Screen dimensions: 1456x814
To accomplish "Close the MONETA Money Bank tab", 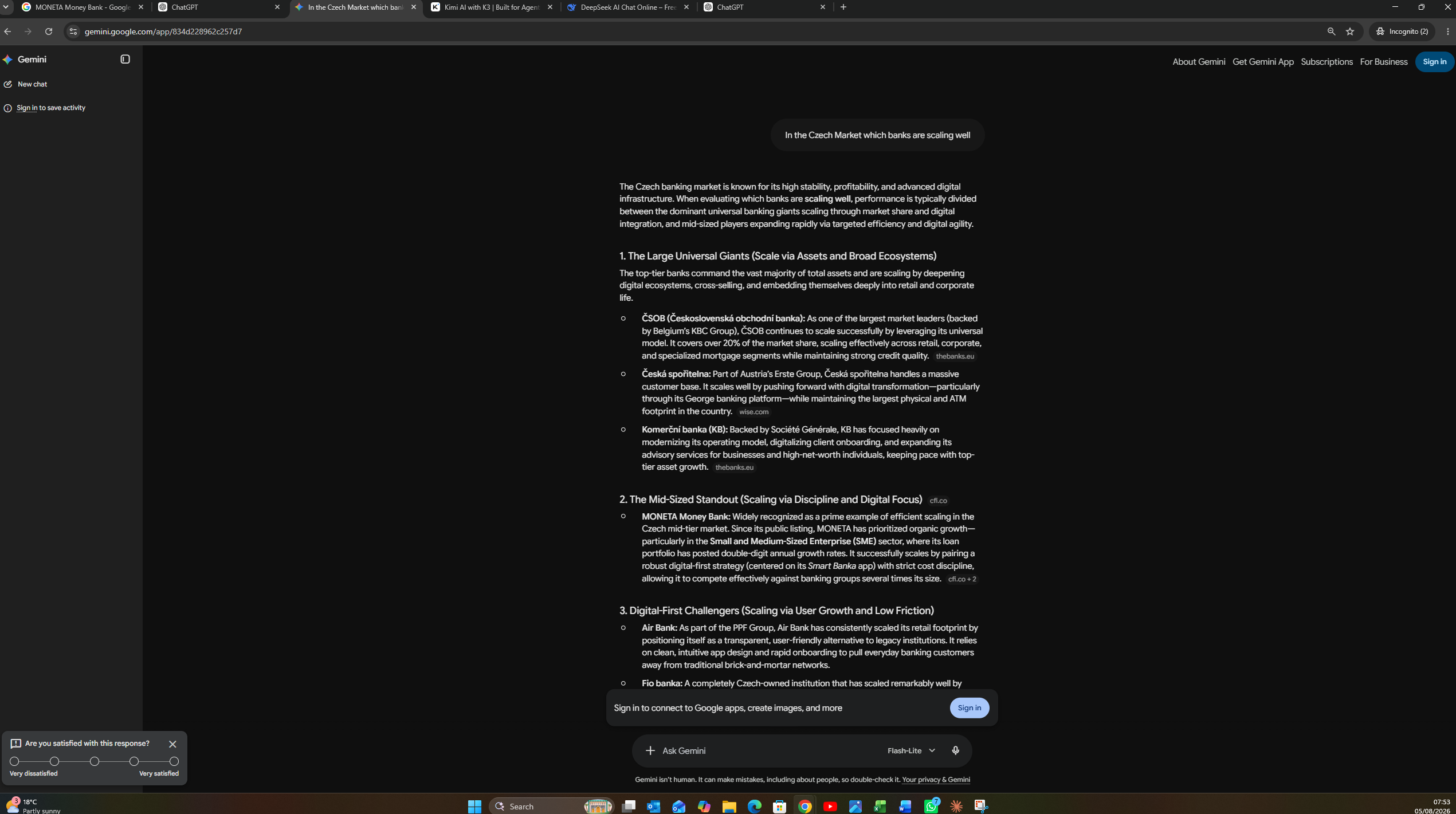I will (x=141, y=7).
